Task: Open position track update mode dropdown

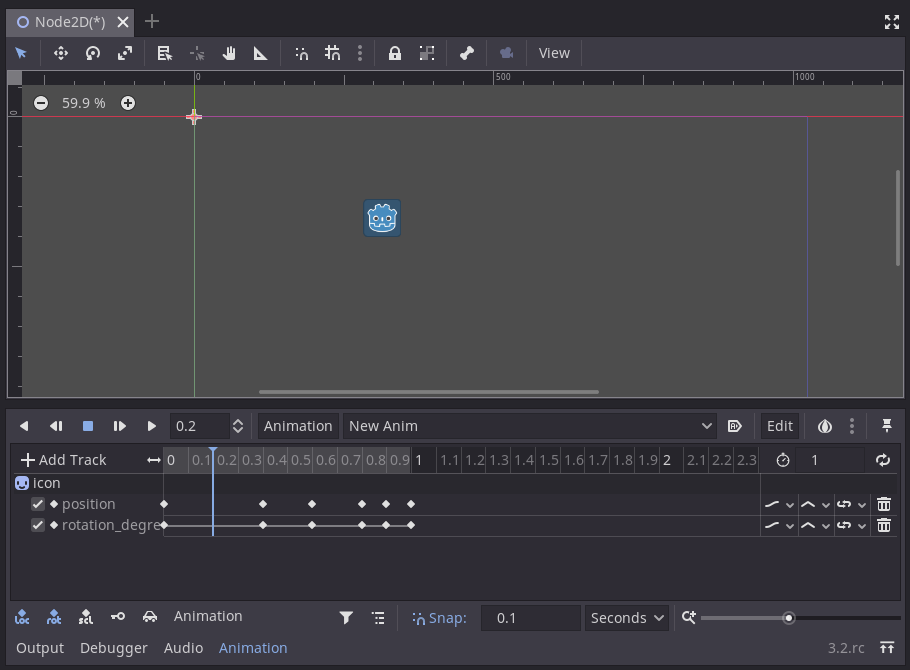Action: pyautogui.click(x=779, y=504)
